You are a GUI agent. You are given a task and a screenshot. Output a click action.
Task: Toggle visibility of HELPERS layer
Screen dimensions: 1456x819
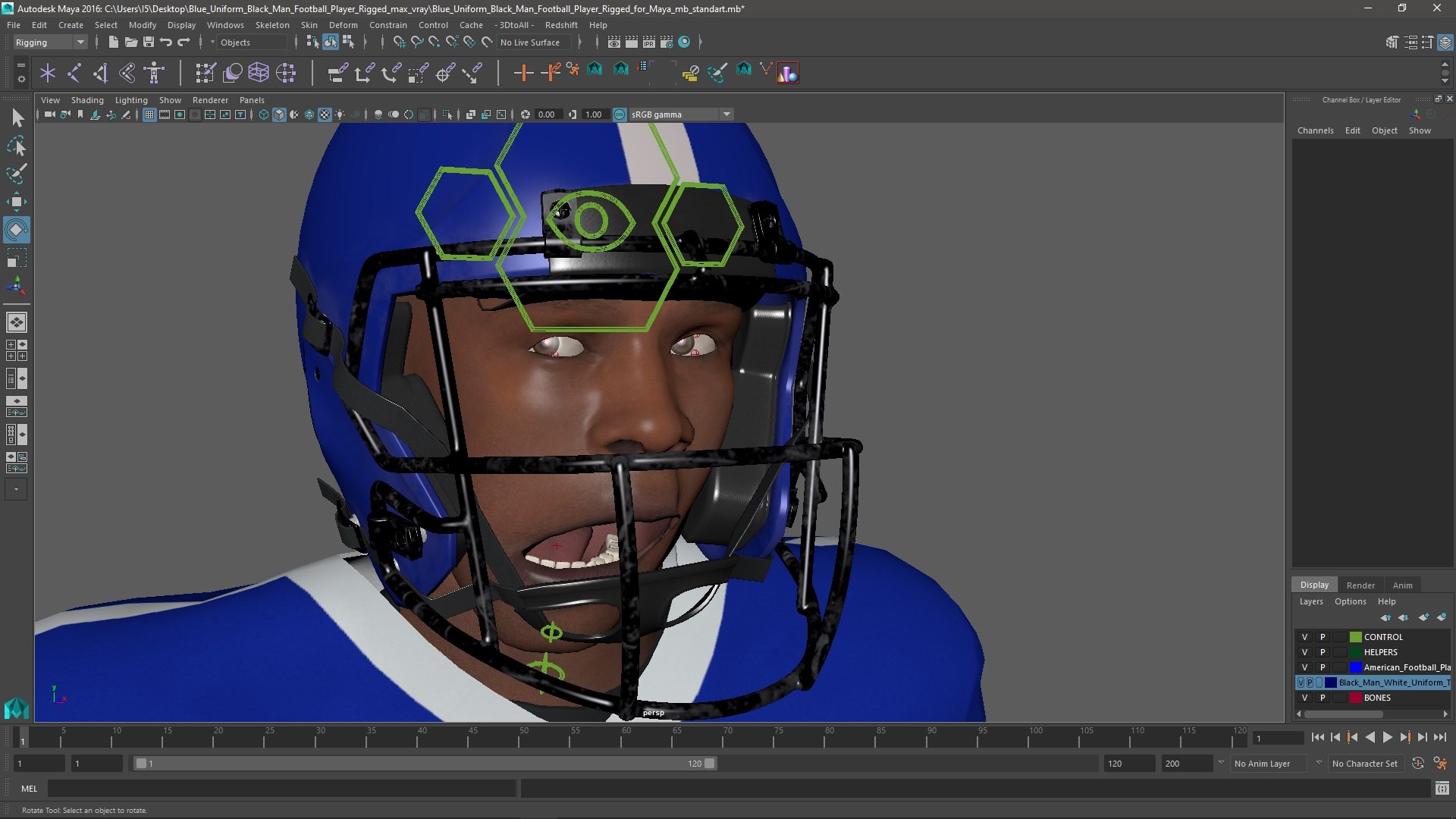point(1304,652)
